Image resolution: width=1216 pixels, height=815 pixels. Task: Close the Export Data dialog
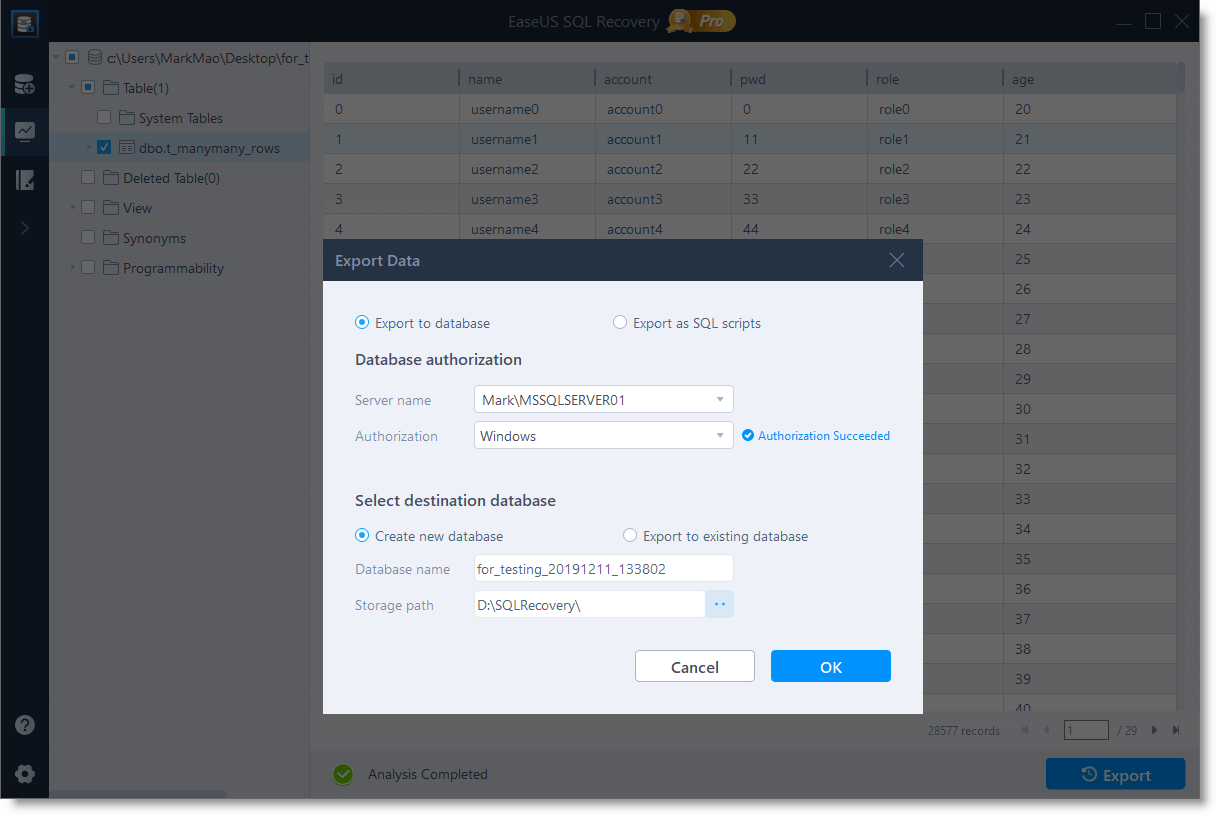[x=897, y=260]
